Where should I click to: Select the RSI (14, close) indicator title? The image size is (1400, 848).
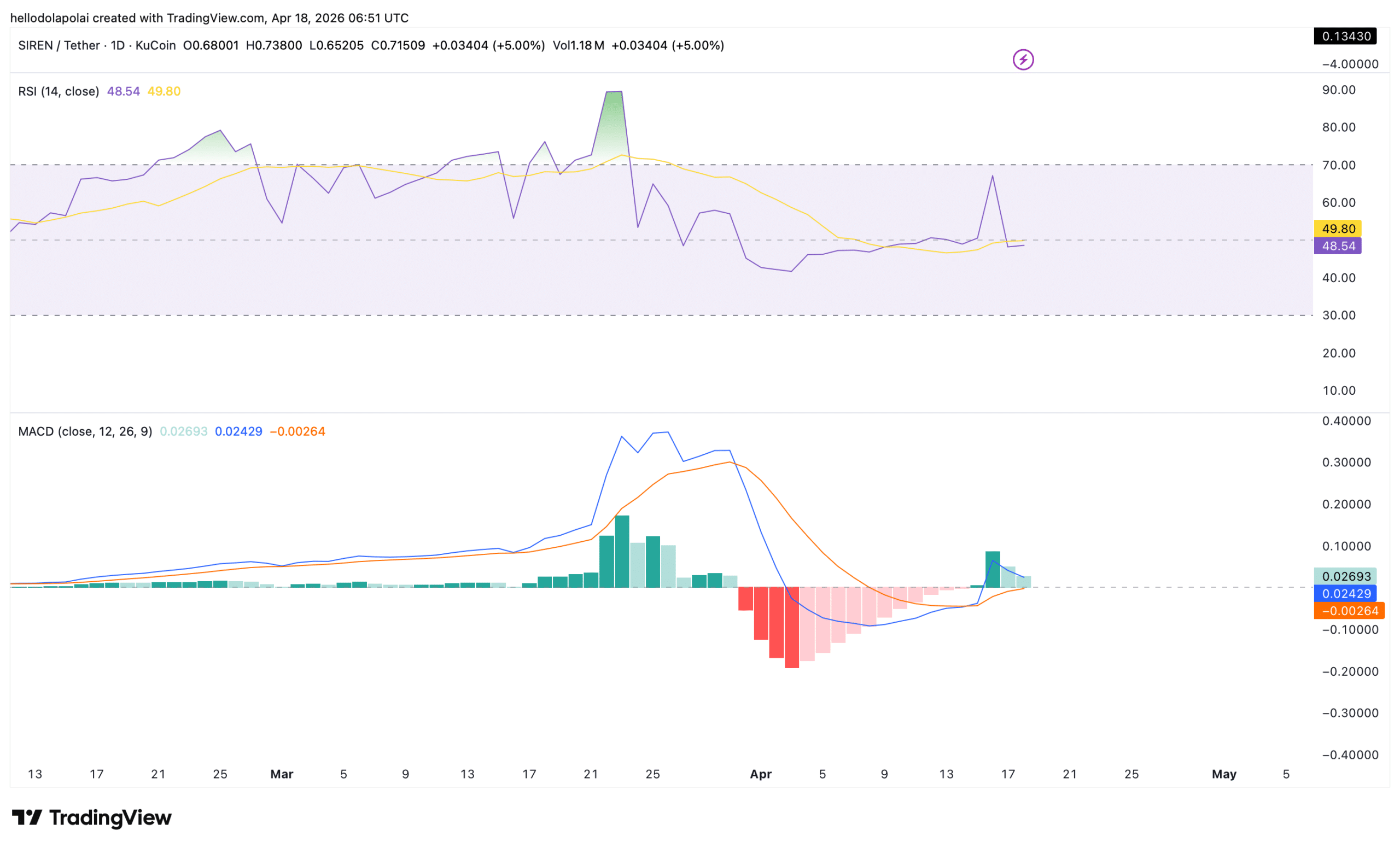pos(59,91)
